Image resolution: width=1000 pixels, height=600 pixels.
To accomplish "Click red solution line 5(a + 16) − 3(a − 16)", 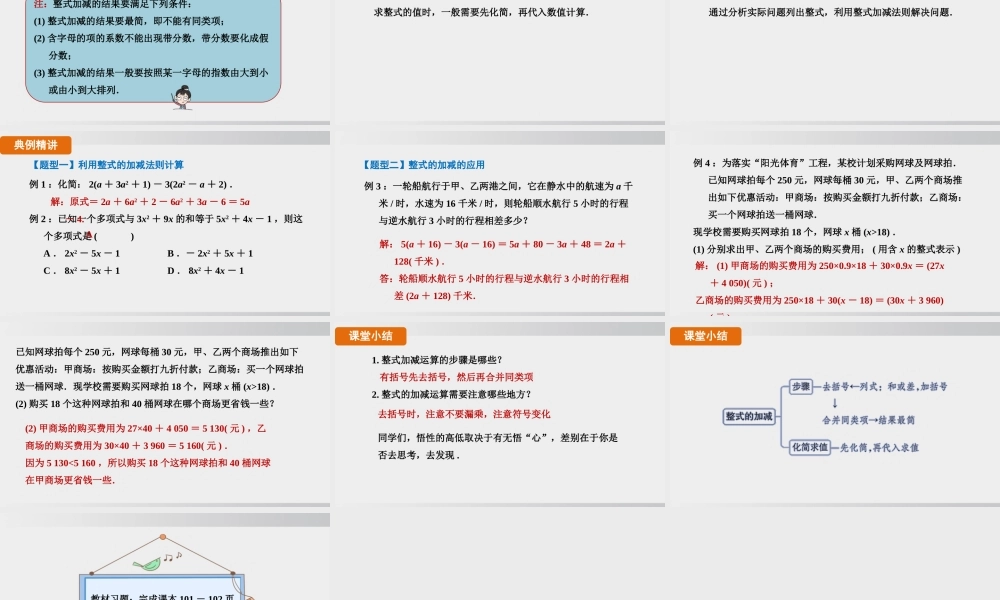I will tap(502, 252).
